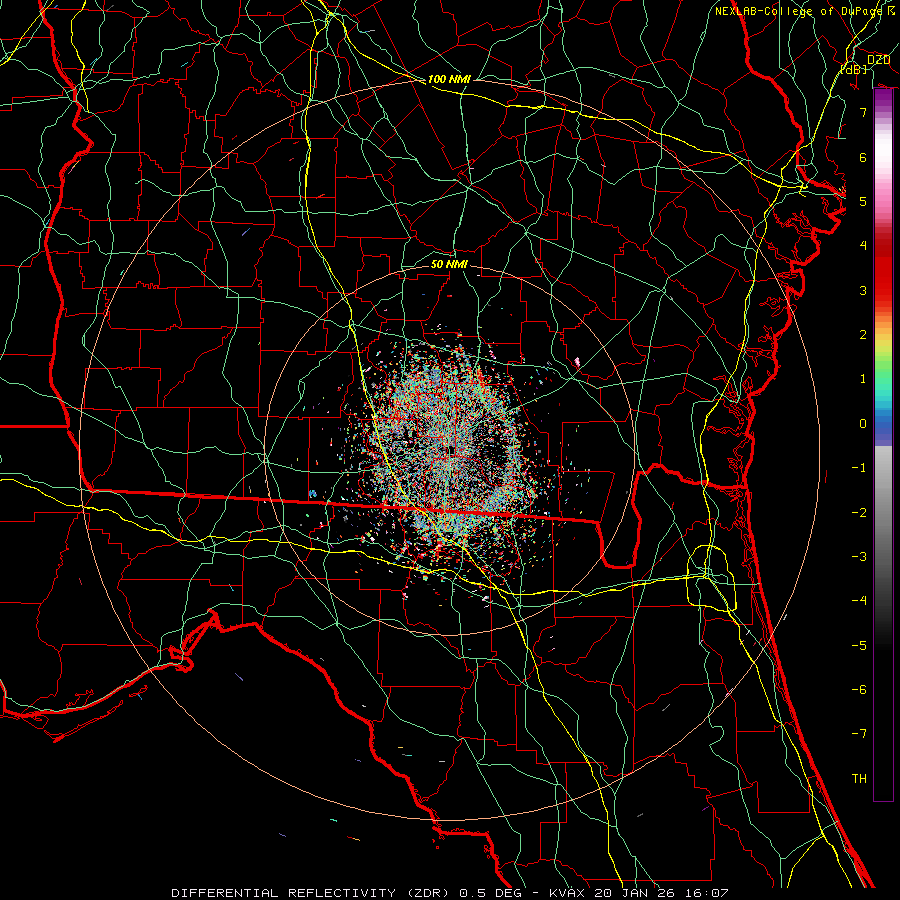The image size is (900, 900).
Task: Click the radar site at center of echoes
Action: 452,451
